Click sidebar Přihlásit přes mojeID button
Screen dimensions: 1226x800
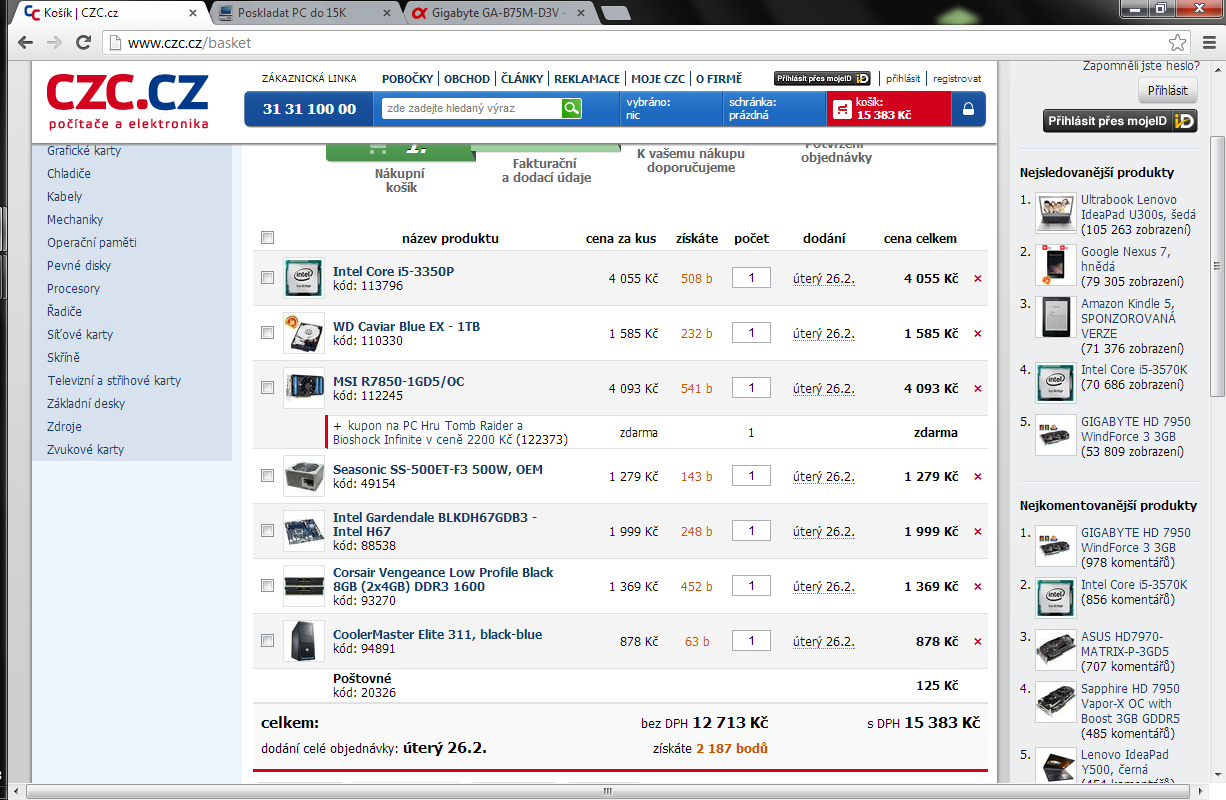1120,121
